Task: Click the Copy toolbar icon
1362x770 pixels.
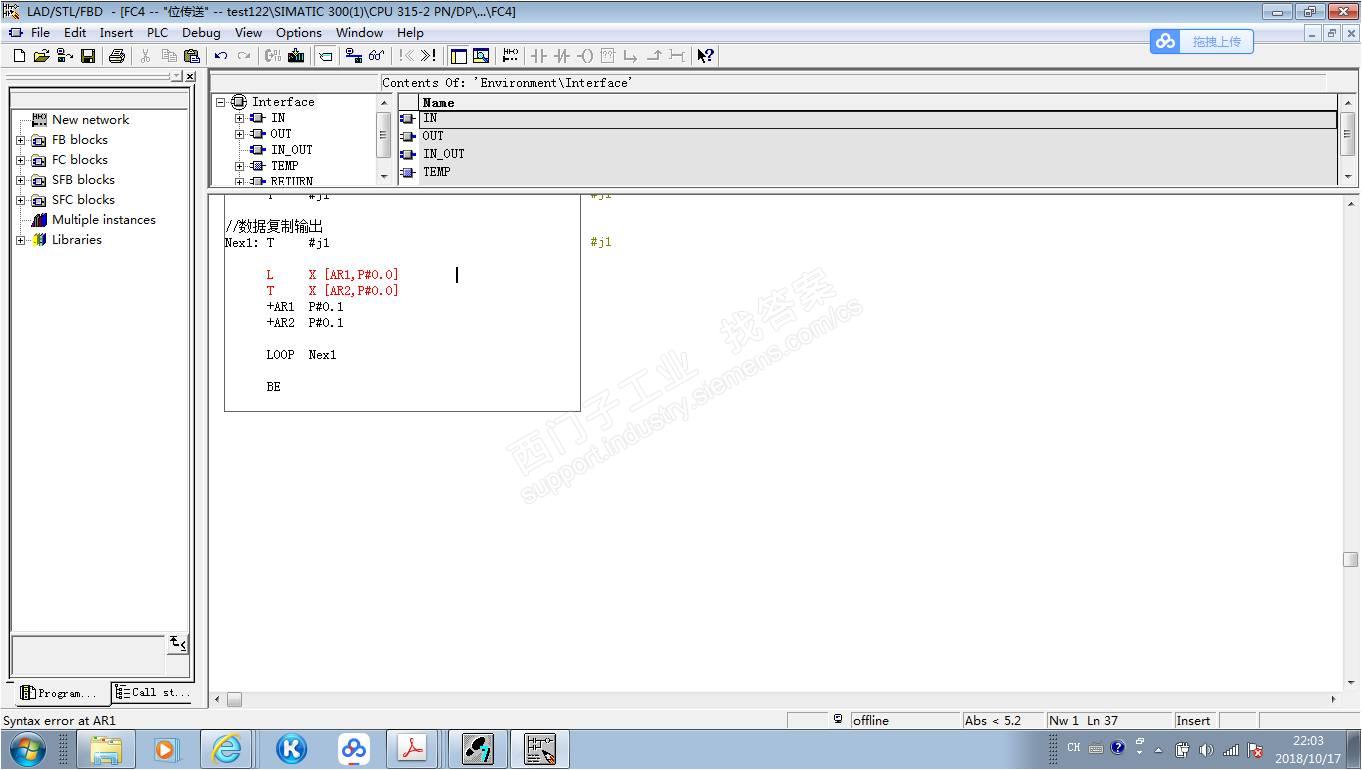Action: (x=169, y=56)
